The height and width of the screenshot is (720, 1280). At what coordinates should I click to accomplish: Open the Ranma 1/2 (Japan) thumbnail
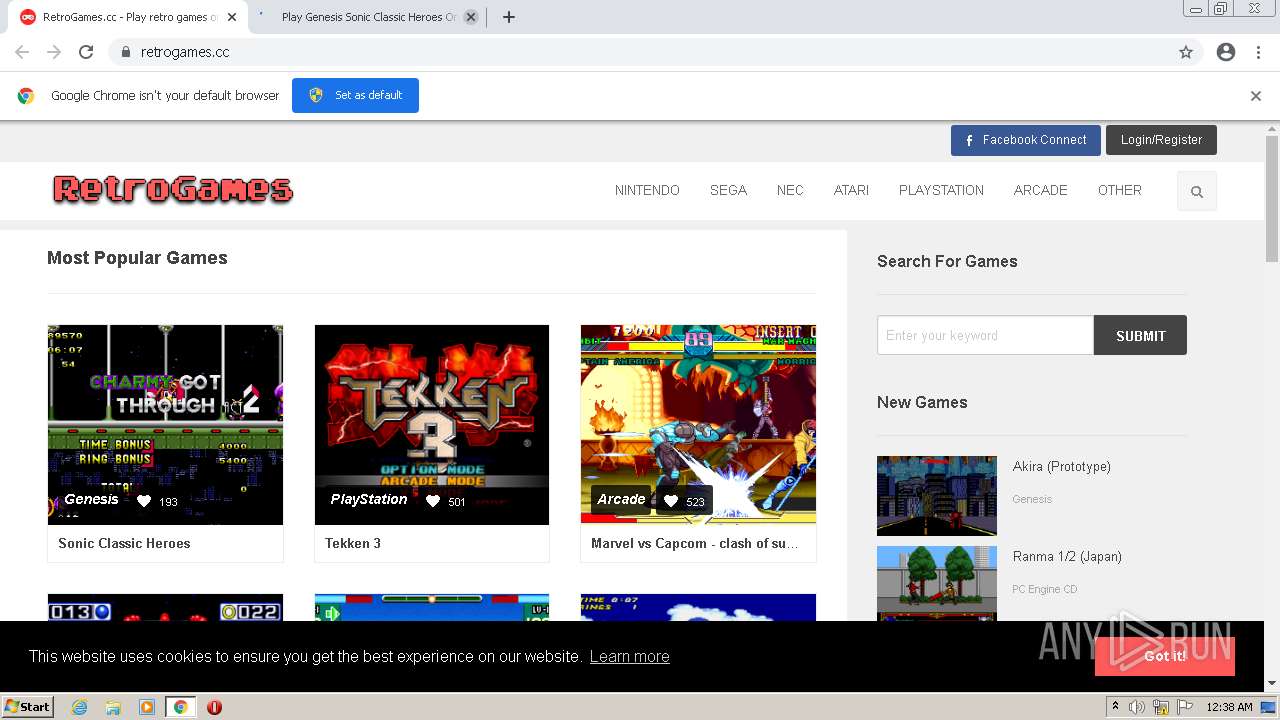click(x=937, y=583)
